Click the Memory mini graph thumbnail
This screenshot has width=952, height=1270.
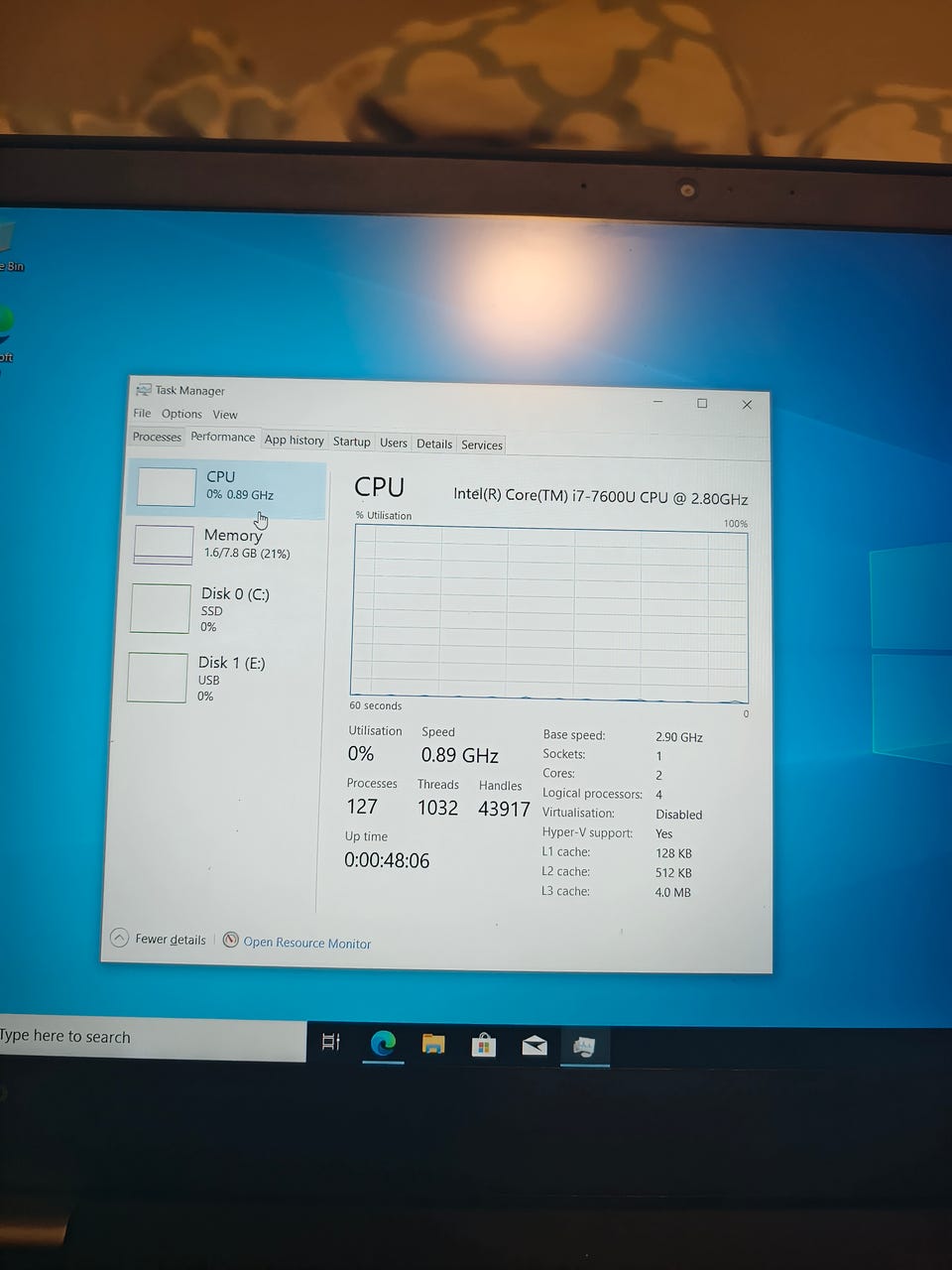164,545
